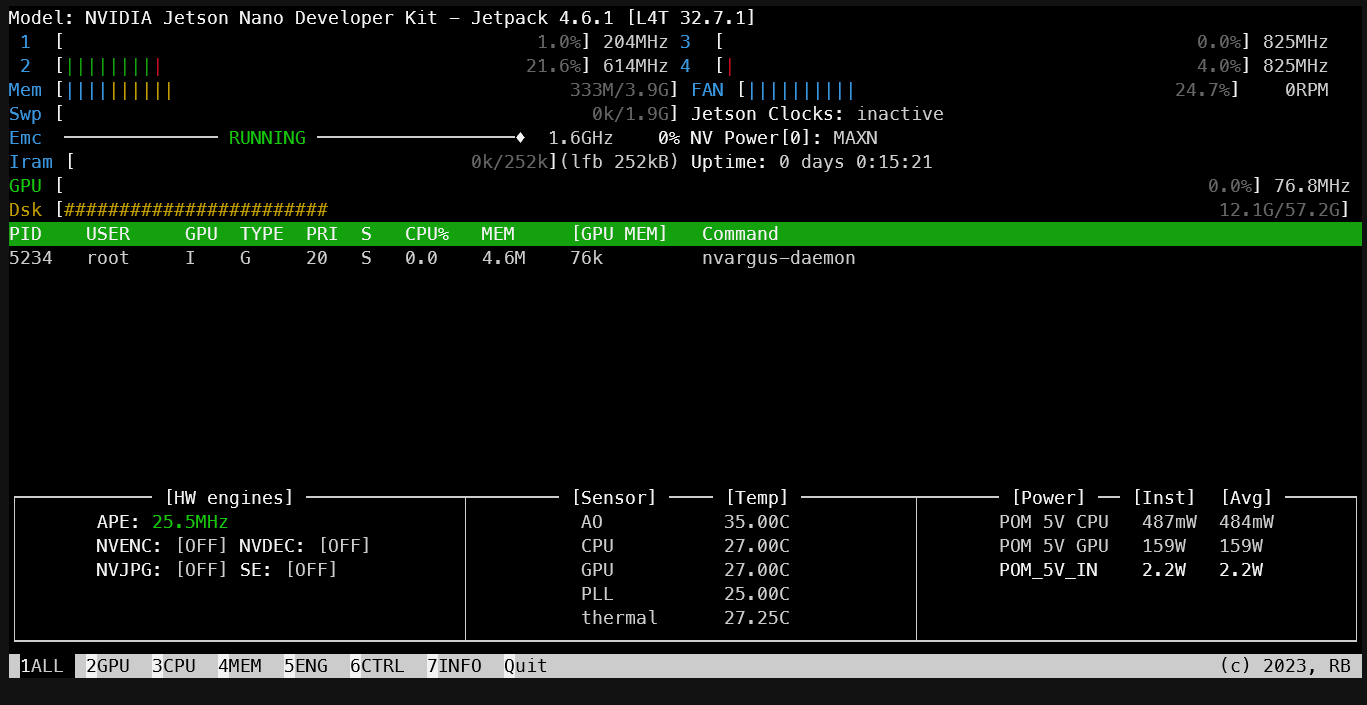Click the Emc RUNNING status
1367x705 pixels.
click(x=267, y=138)
